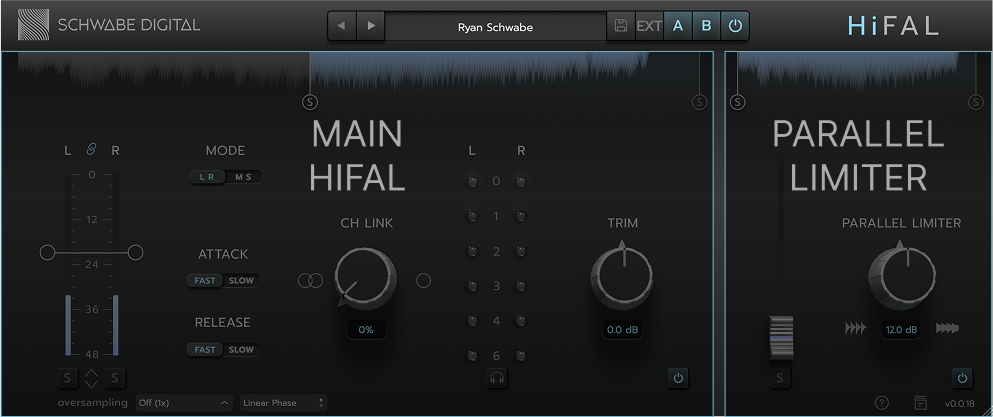Switch mode to M S
The width and height of the screenshot is (993, 417).
click(x=244, y=177)
